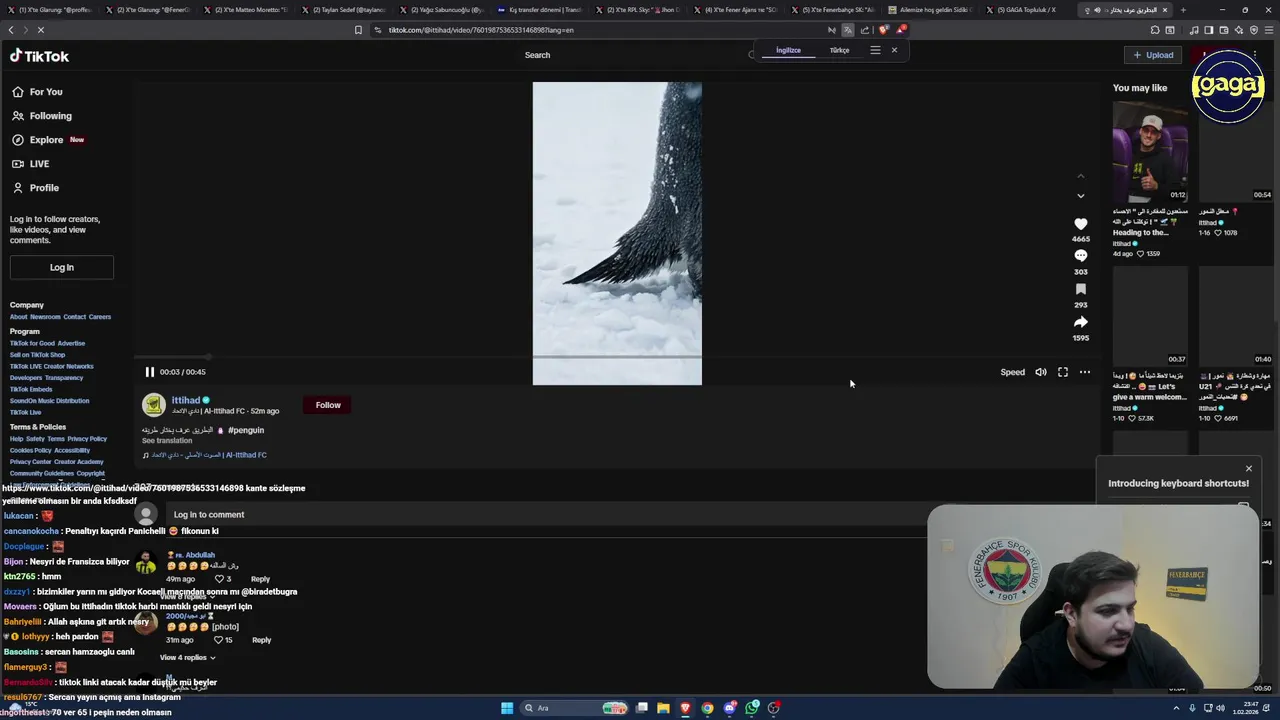The image size is (1280, 720).
Task: Open the Careers footer link
Action: click(x=100, y=317)
